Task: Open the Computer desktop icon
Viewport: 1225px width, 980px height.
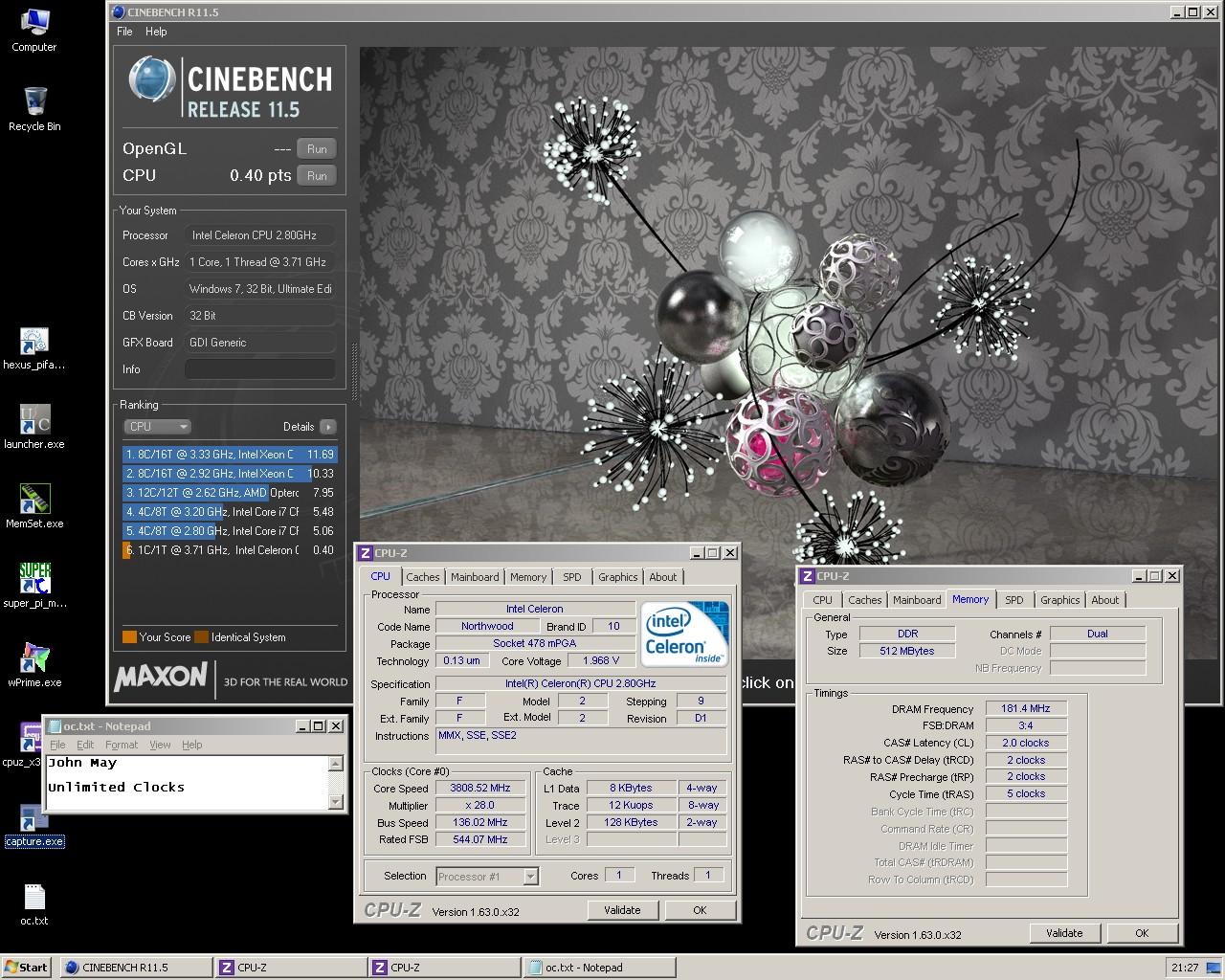Action: (34, 30)
